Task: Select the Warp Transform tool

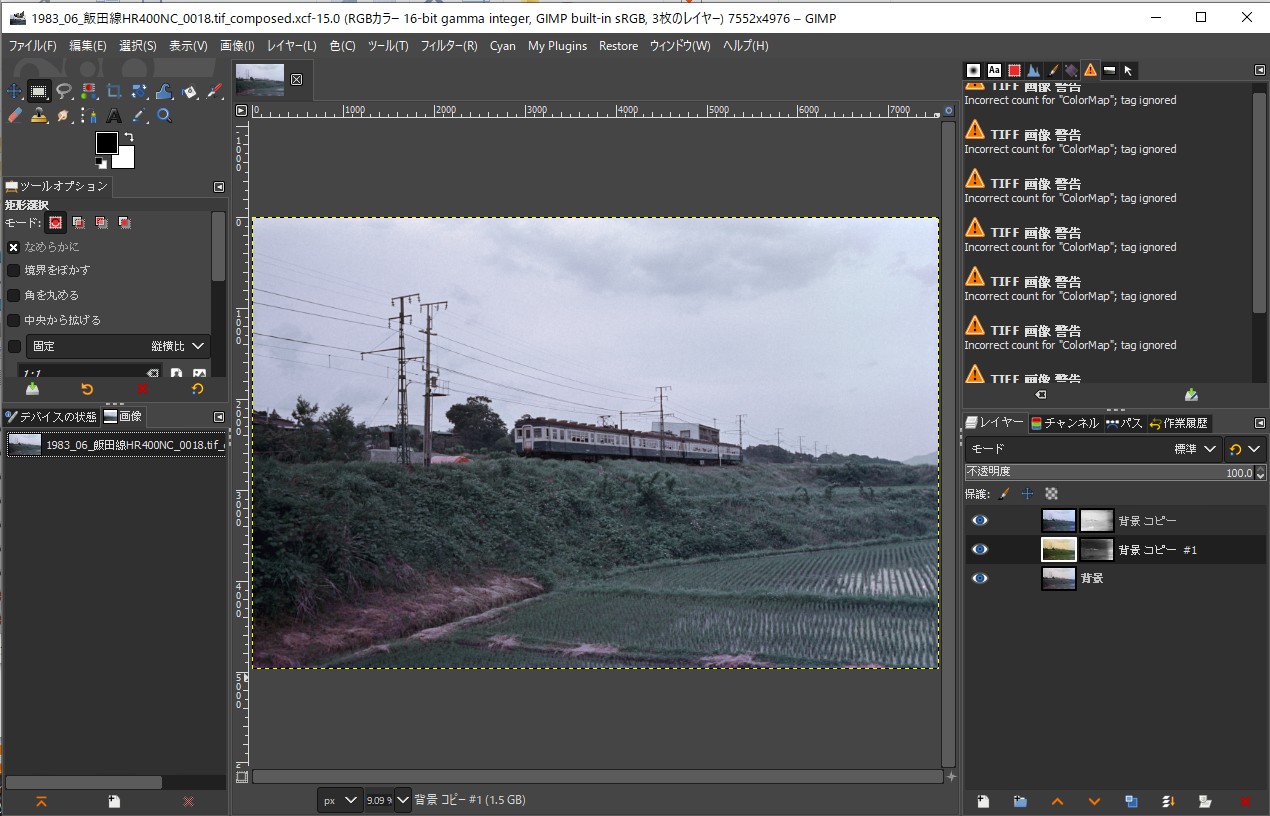Action: click(164, 92)
